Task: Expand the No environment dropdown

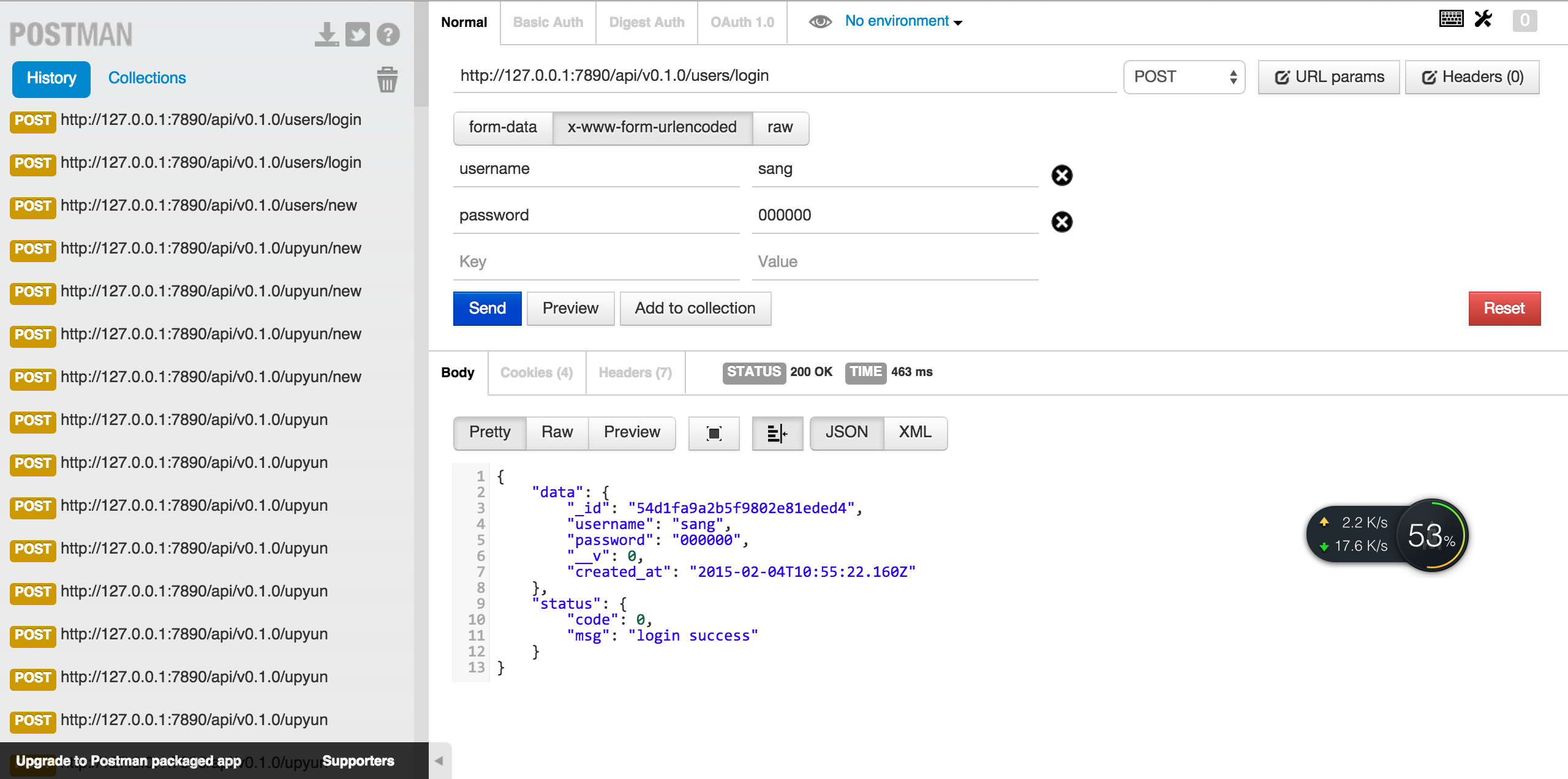Action: coord(903,21)
